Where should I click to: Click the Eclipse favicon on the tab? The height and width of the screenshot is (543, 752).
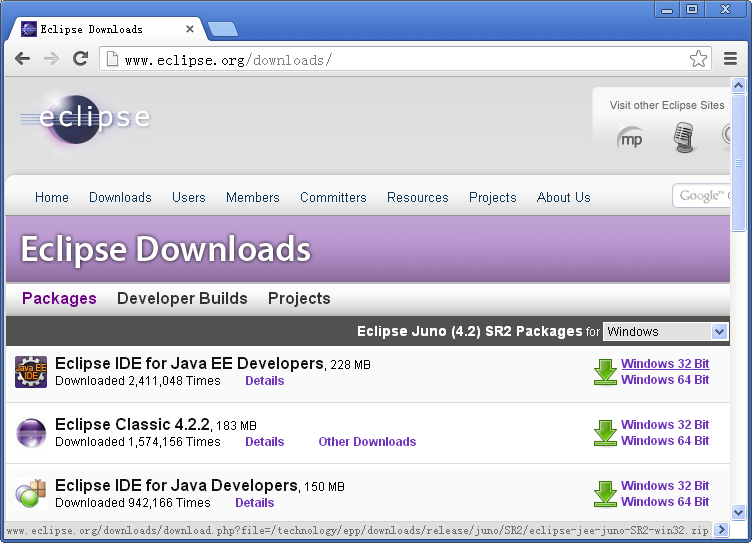click(x=29, y=29)
